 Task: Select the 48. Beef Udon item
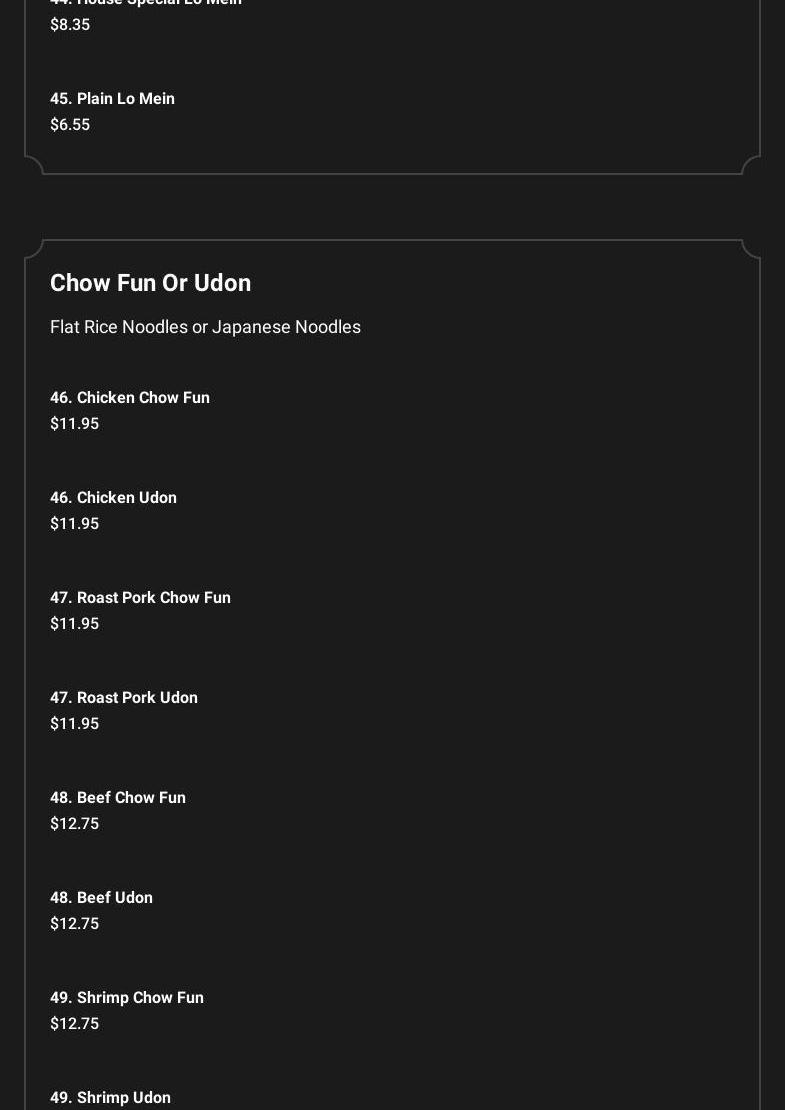(101, 897)
